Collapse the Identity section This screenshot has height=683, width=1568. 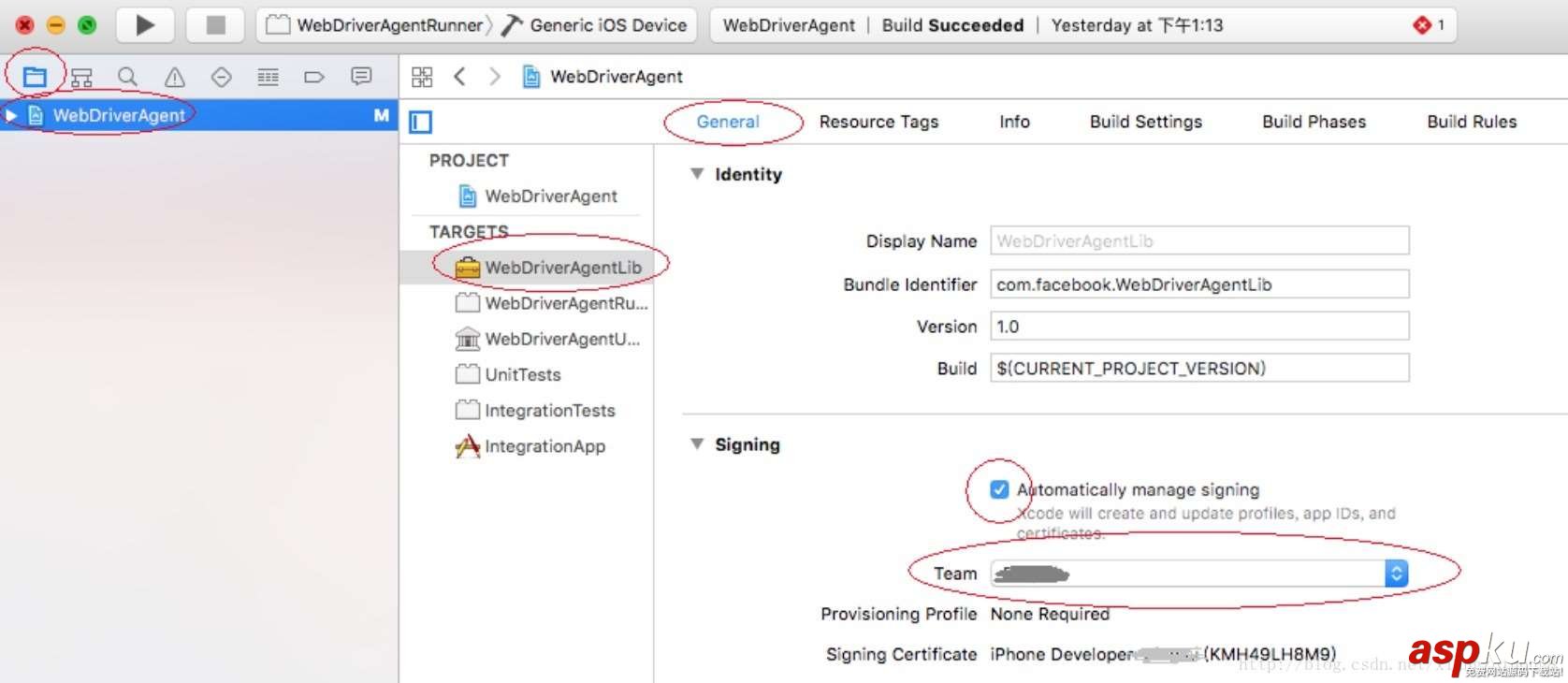click(x=697, y=174)
